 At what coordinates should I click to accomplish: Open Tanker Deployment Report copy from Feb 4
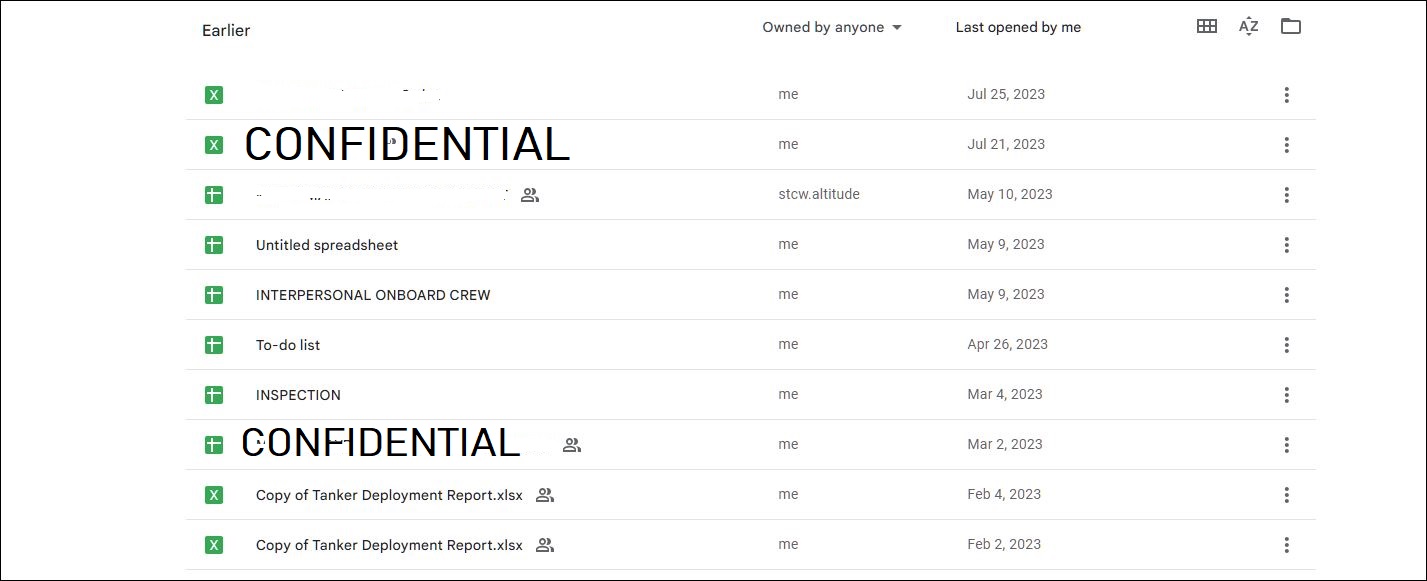[x=389, y=495]
